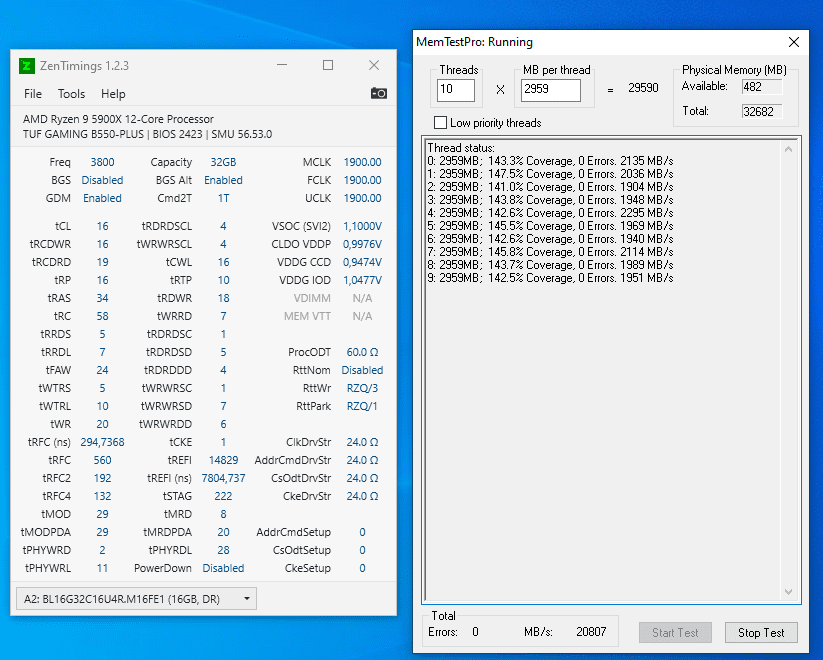823x660 pixels.
Task: Click the Threads input field in MemTestPro
Action: pyautogui.click(x=456, y=90)
